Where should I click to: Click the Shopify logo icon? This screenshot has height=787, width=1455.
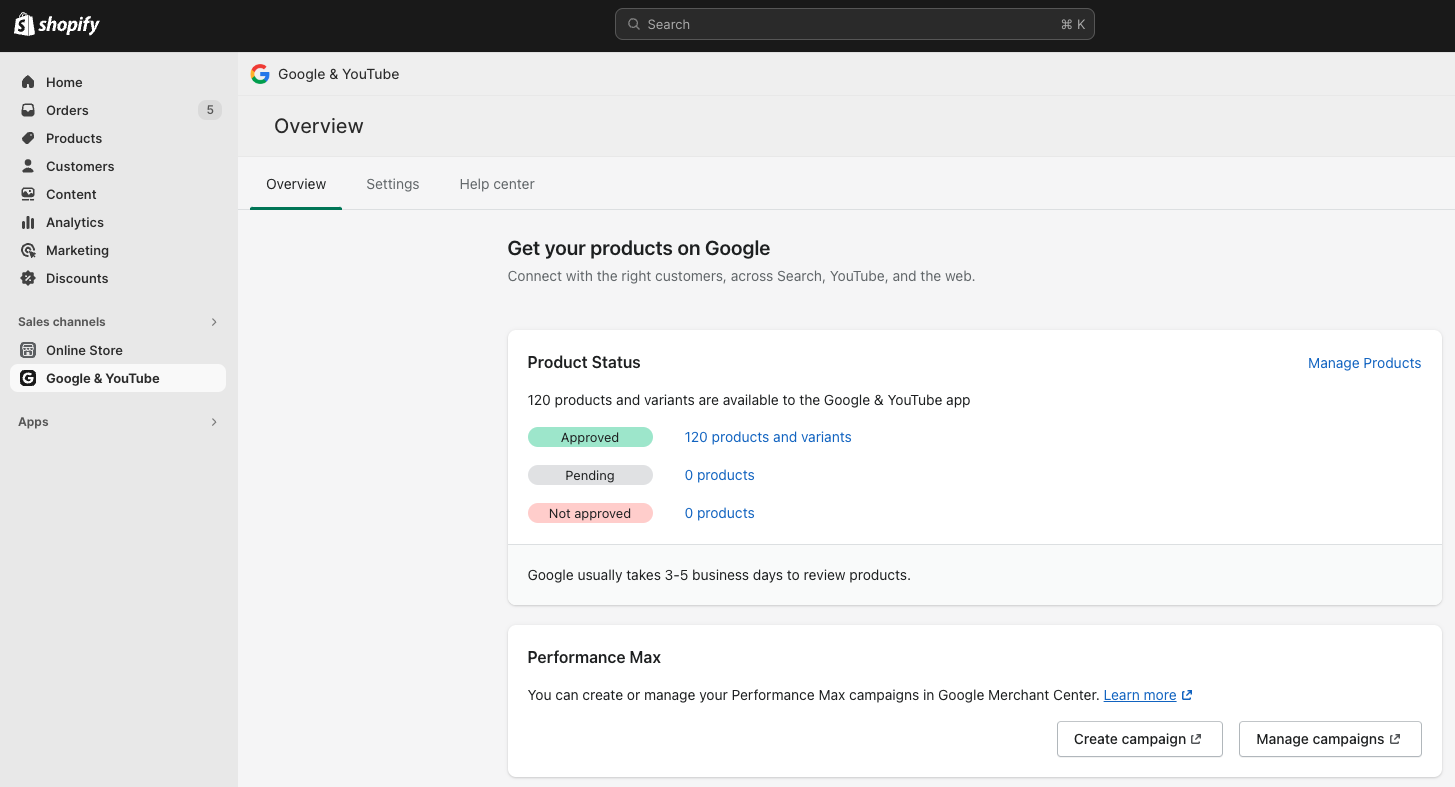[24, 24]
